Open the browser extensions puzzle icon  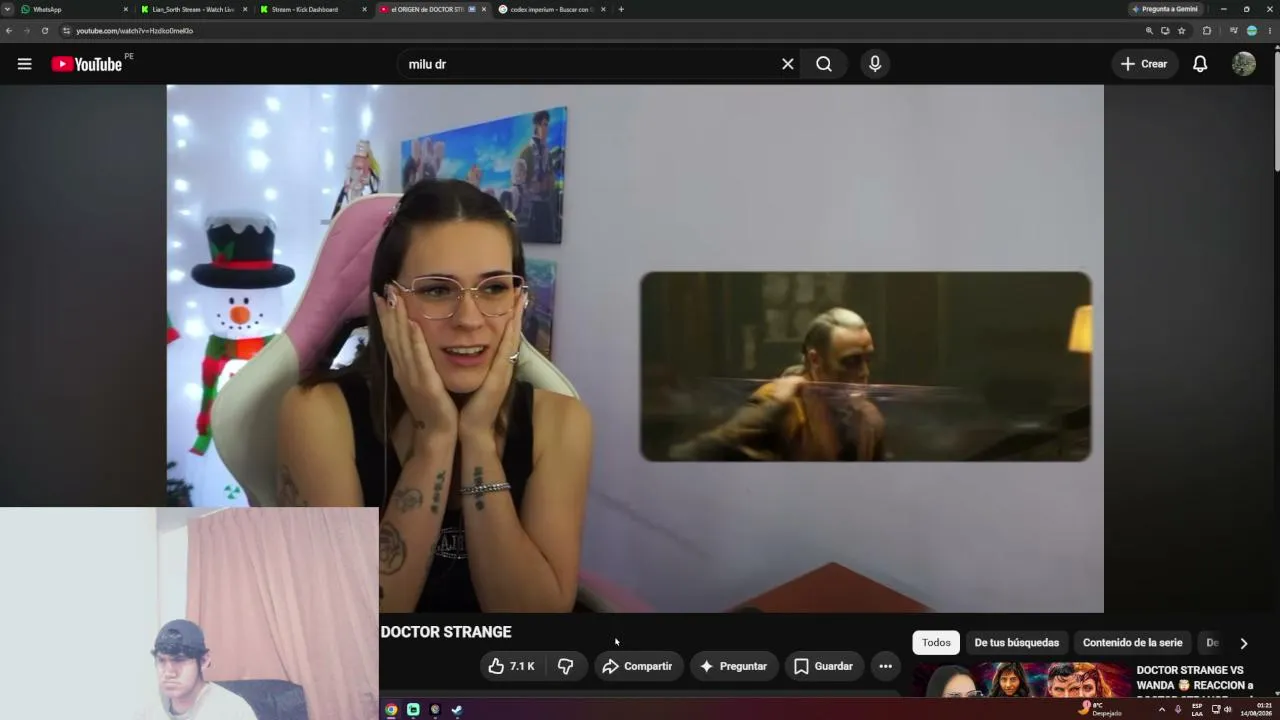click(1207, 31)
